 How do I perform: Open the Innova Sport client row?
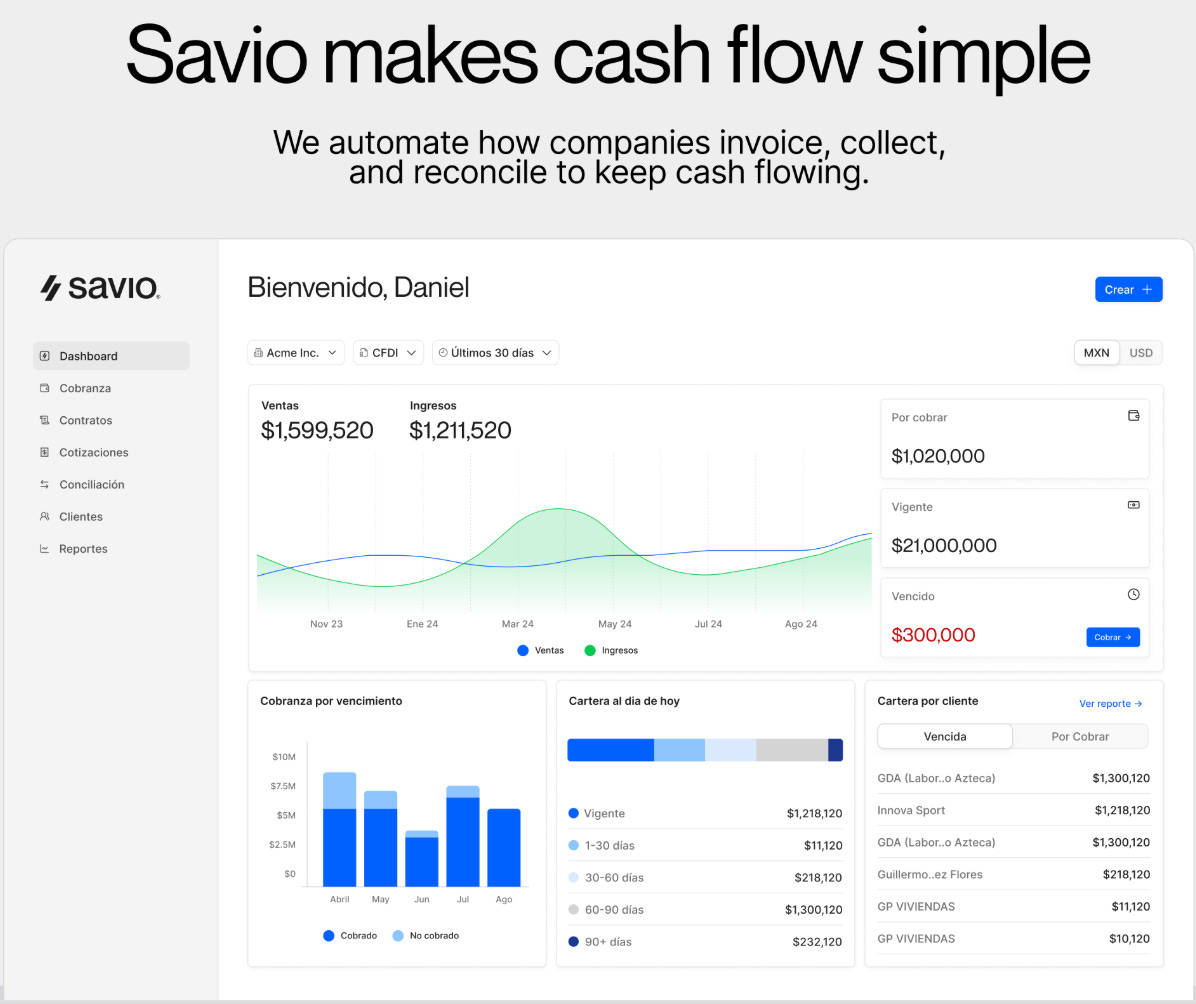point(1014,810)
